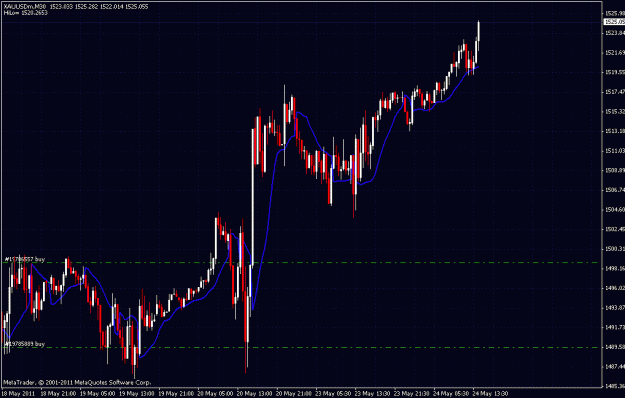The image size is (625, 398).
Task: Click the 23 May 05:30 time label
Action: tap(333, 394)
